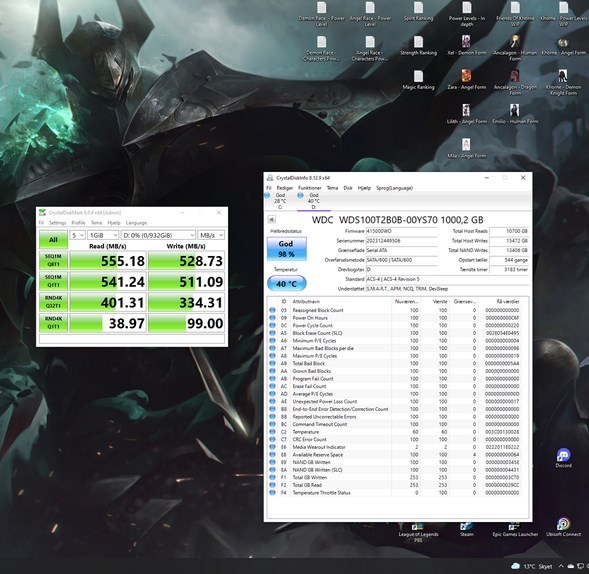Select the Ancalagon - Human Form image
This screenshot has width=589, height=574.
pyautogui.click(x=515, y=48)
